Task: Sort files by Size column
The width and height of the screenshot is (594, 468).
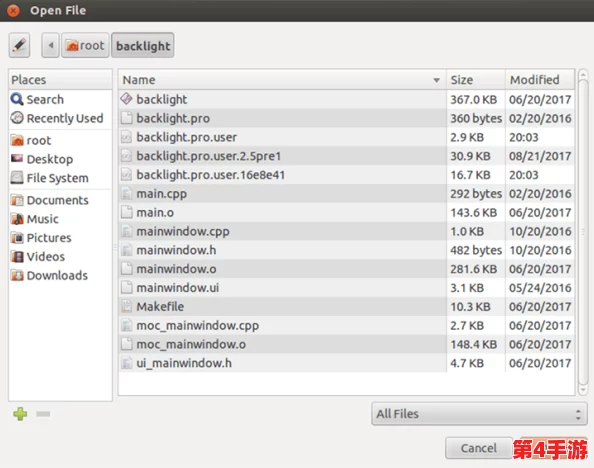Action: pyautogui.click(x=476, y=80)
